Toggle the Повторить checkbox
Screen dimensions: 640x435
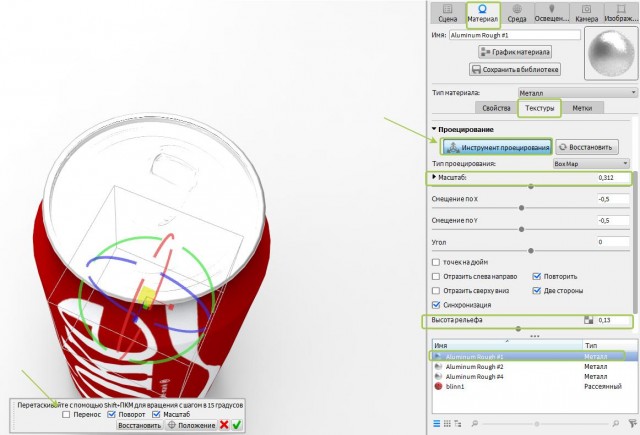[x=538, y=275]
